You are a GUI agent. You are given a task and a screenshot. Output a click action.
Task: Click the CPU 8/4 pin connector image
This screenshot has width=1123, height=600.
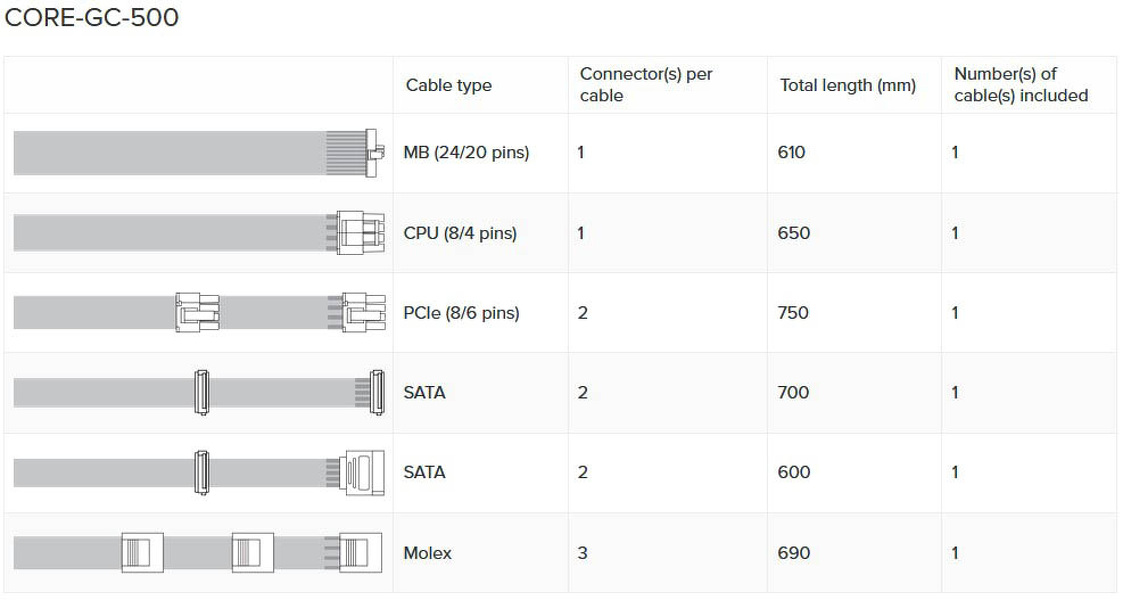[361, 233]
